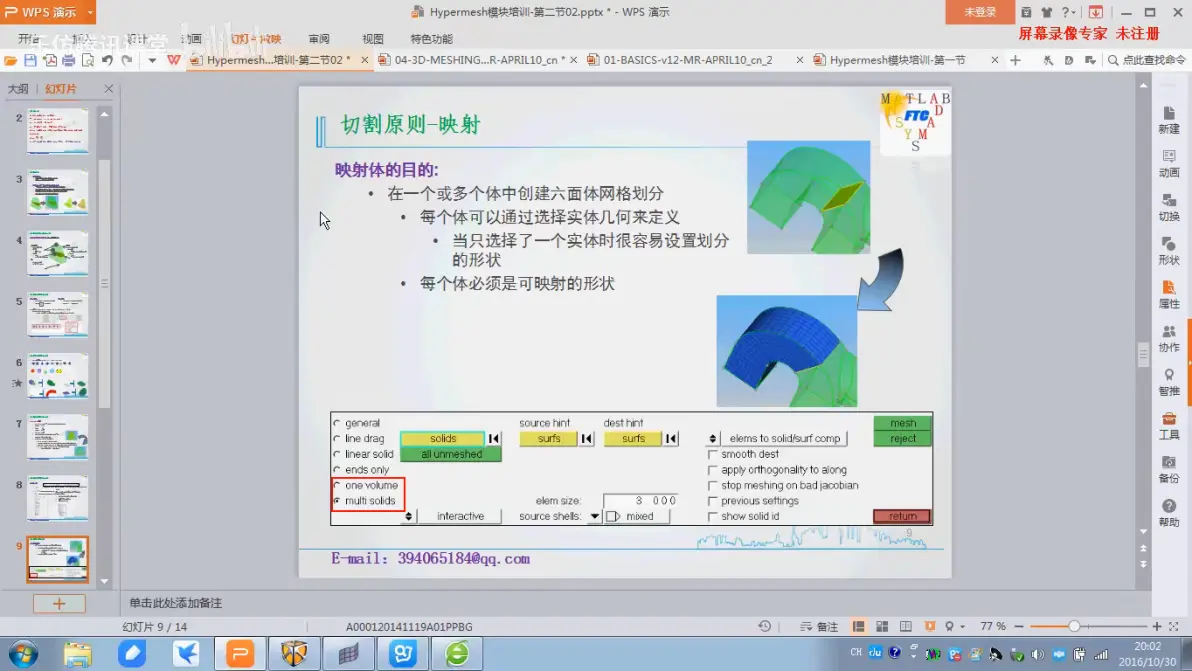Click the export to PDF icon

coord(49,60)
